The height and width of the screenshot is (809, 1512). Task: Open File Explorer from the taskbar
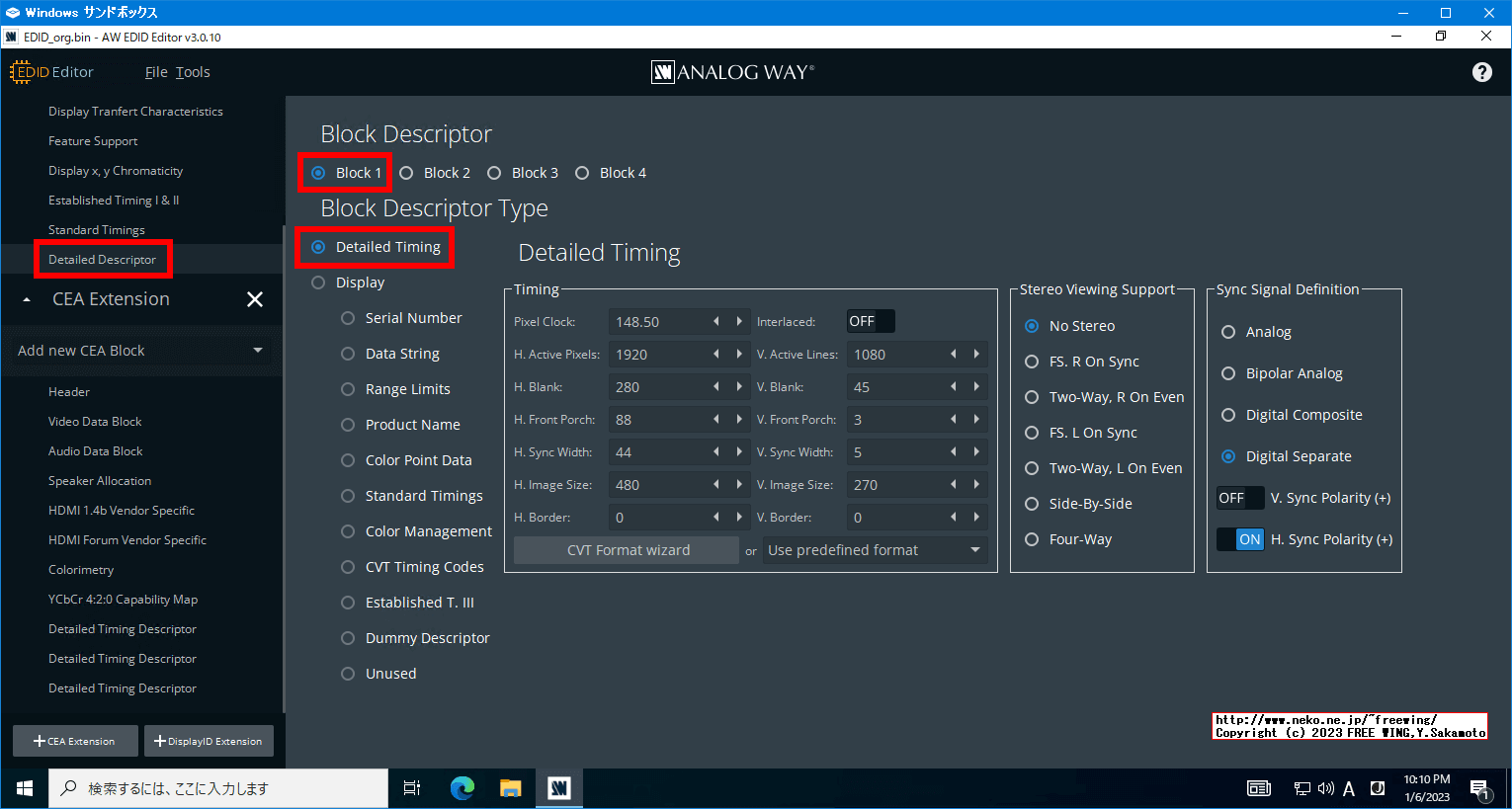tap(510, 788)
